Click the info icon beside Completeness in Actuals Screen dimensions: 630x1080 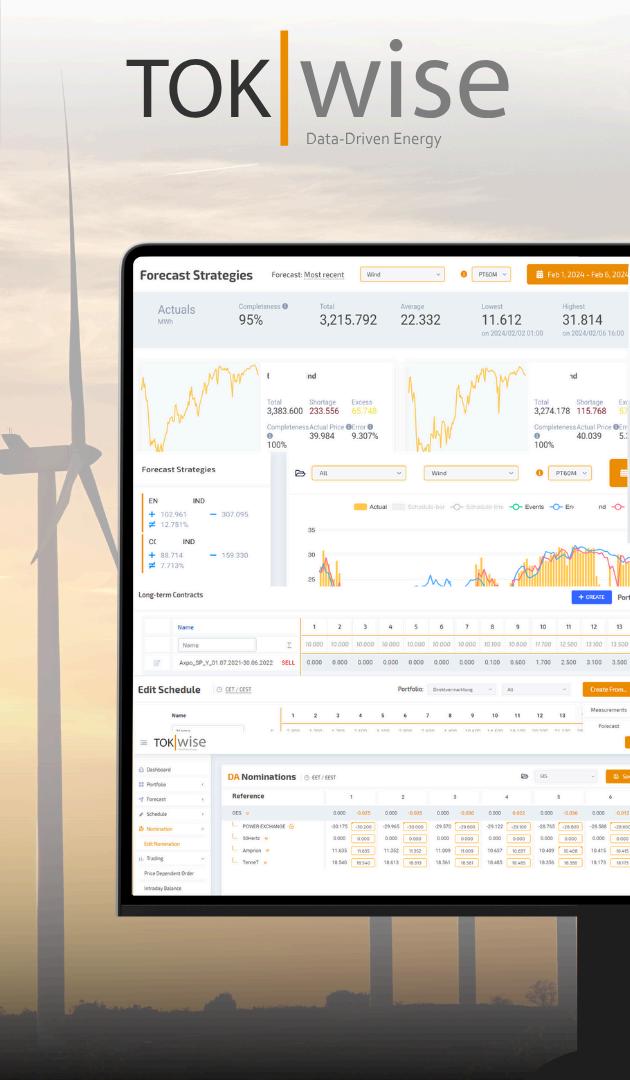pos(285,307)
